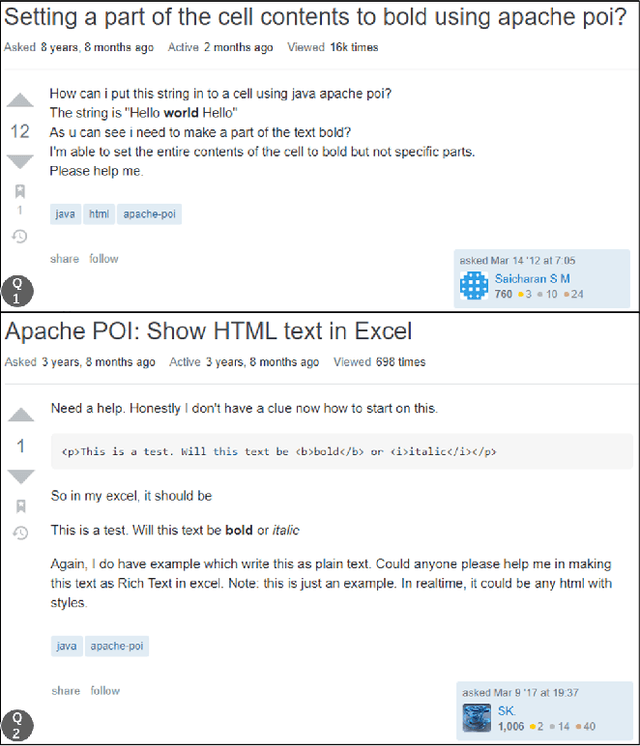
Task: Share the first question
Action: (64, 259)
